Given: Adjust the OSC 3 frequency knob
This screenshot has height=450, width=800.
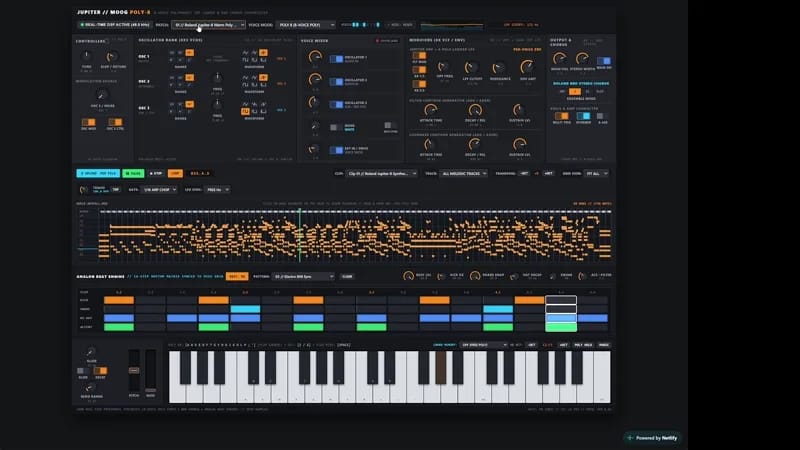Looking at the screenshot, I should 217,105.
